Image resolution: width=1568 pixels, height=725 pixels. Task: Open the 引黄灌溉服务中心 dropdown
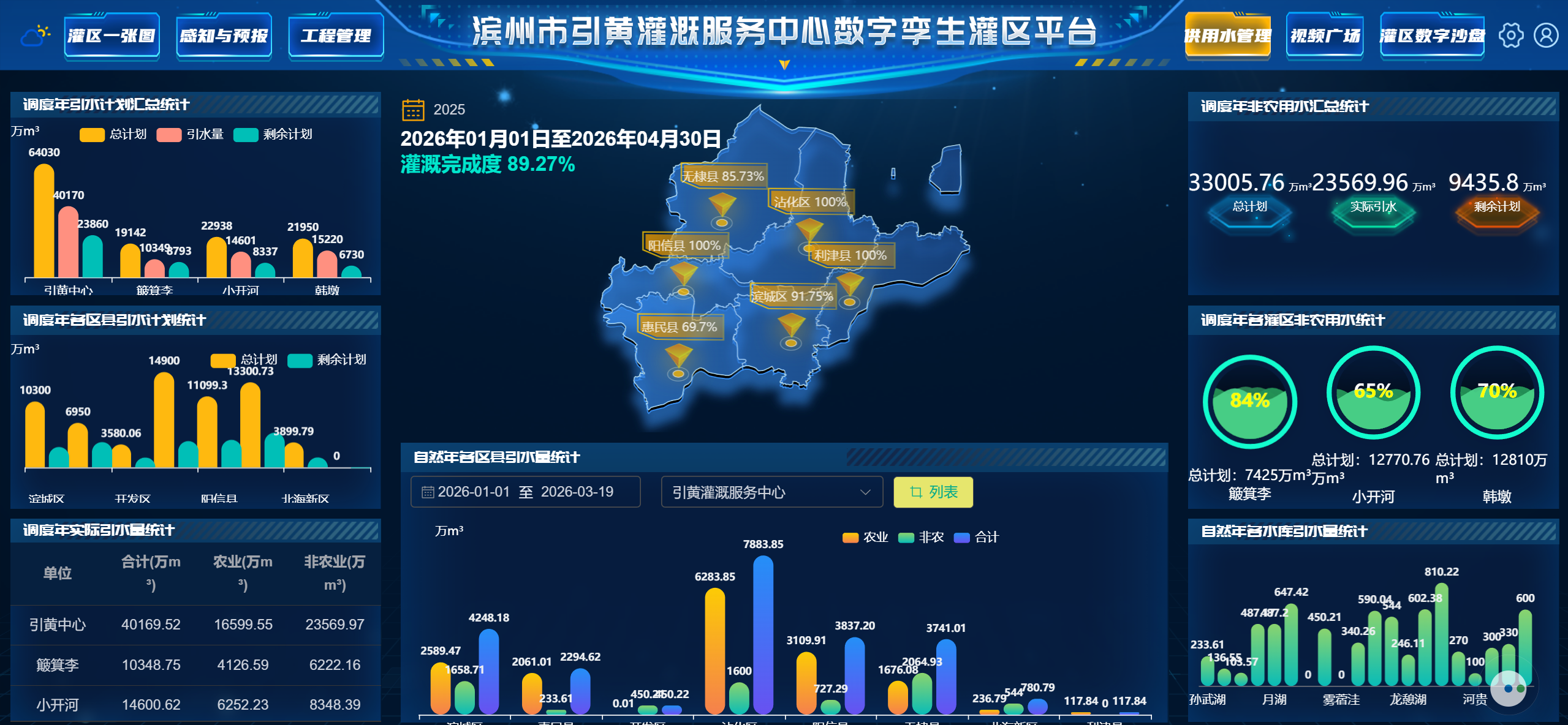pos(771,492)
